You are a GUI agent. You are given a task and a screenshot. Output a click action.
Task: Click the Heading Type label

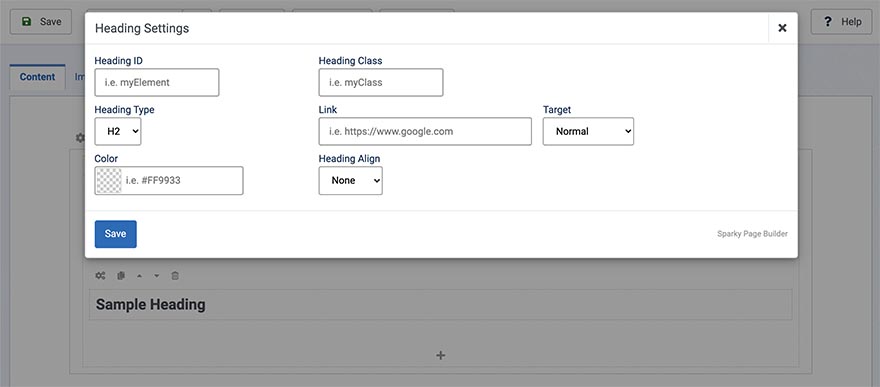[x=124, y=110]
